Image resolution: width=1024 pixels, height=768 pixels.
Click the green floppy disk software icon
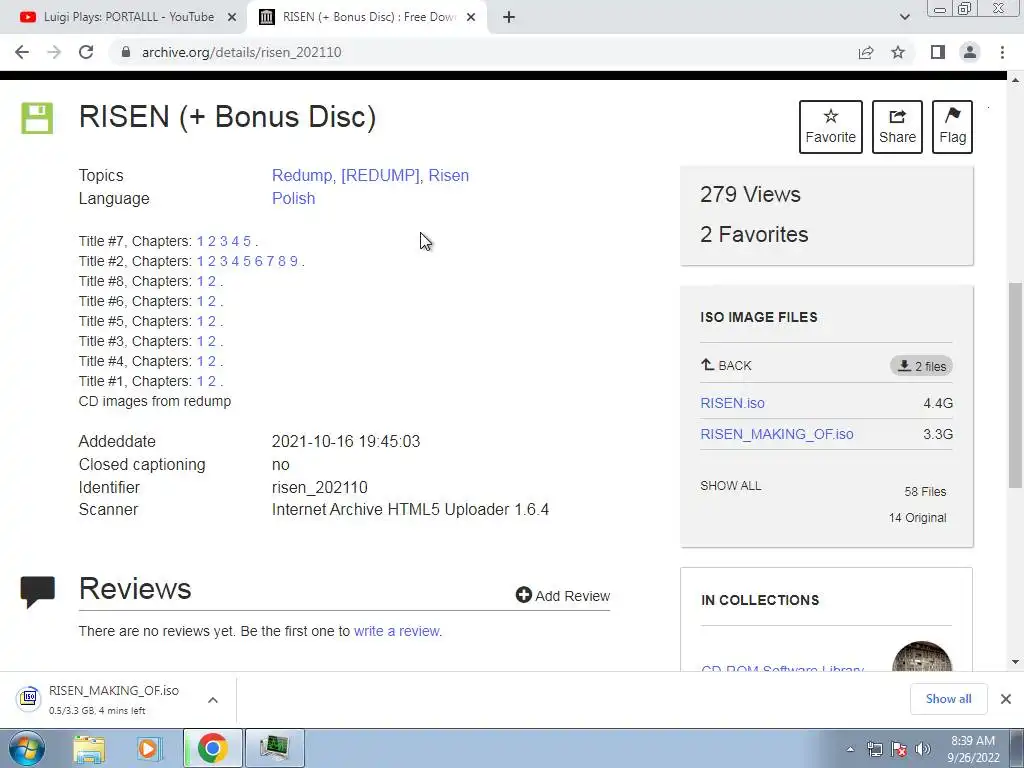pos(37,118)
